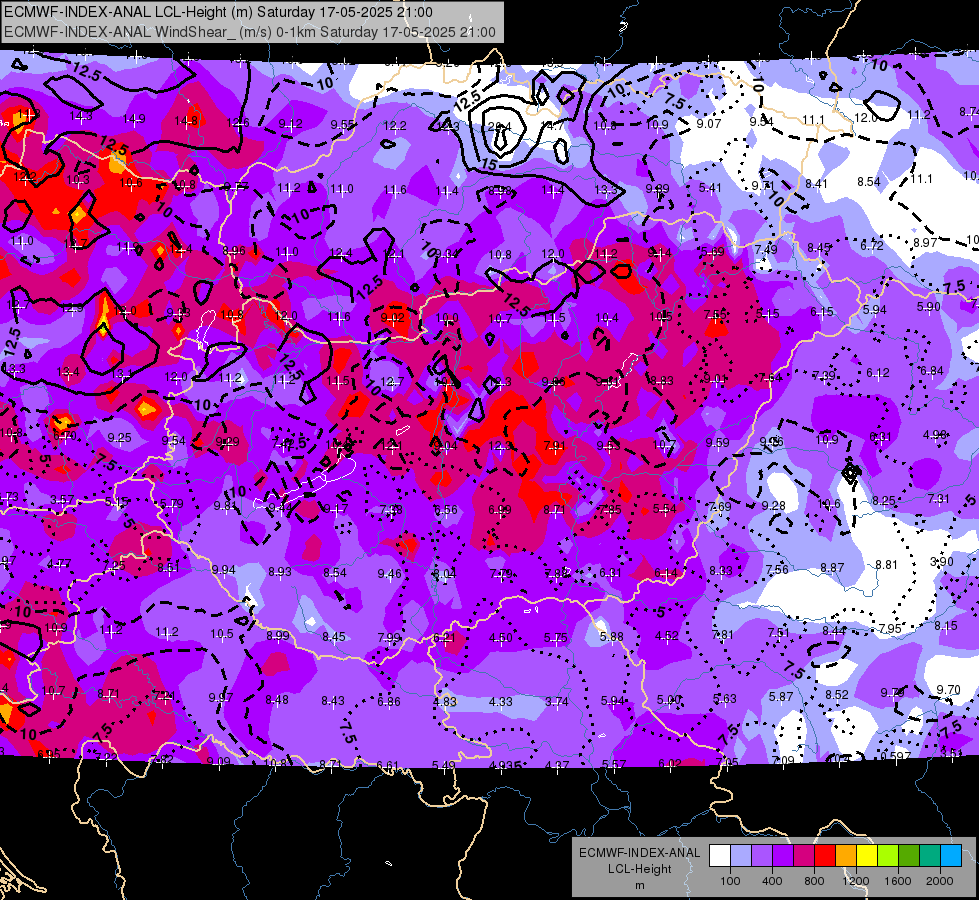979x900 pixels.
Task: Click the magenta legend swatch
Action: (x=804, y=856)
